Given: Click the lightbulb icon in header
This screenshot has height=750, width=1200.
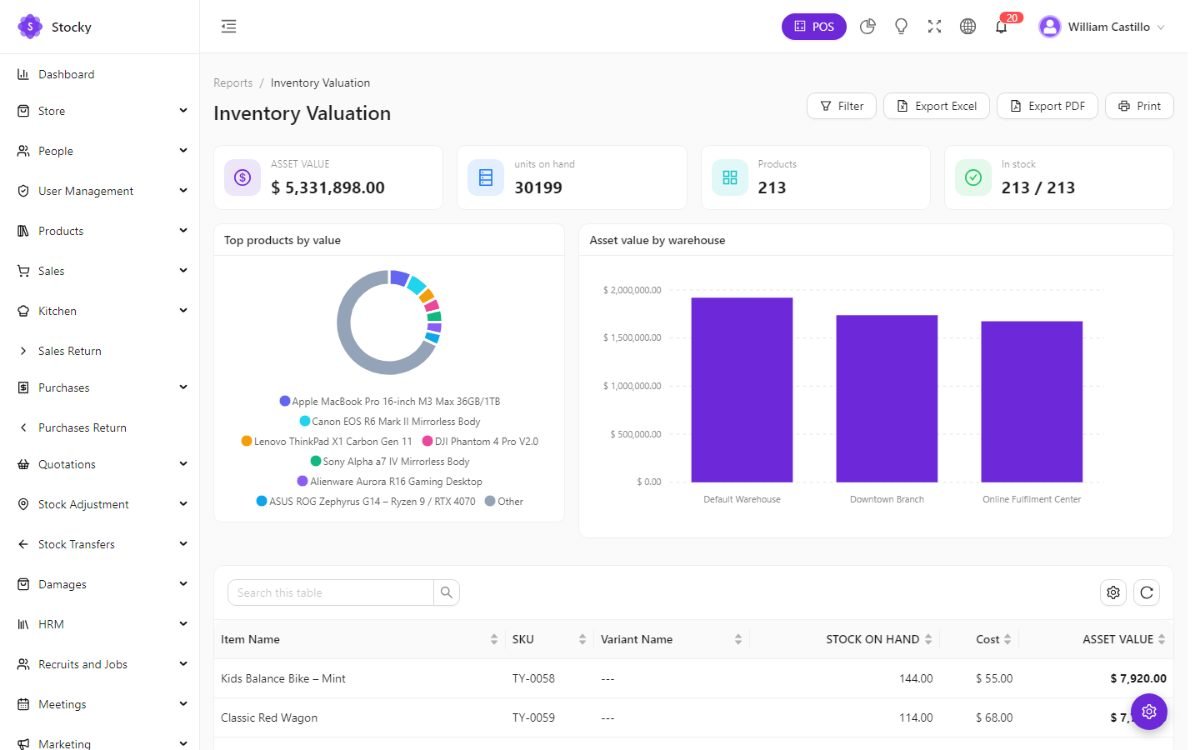Looking at the screenshot, I should click(x=901, y=27).
